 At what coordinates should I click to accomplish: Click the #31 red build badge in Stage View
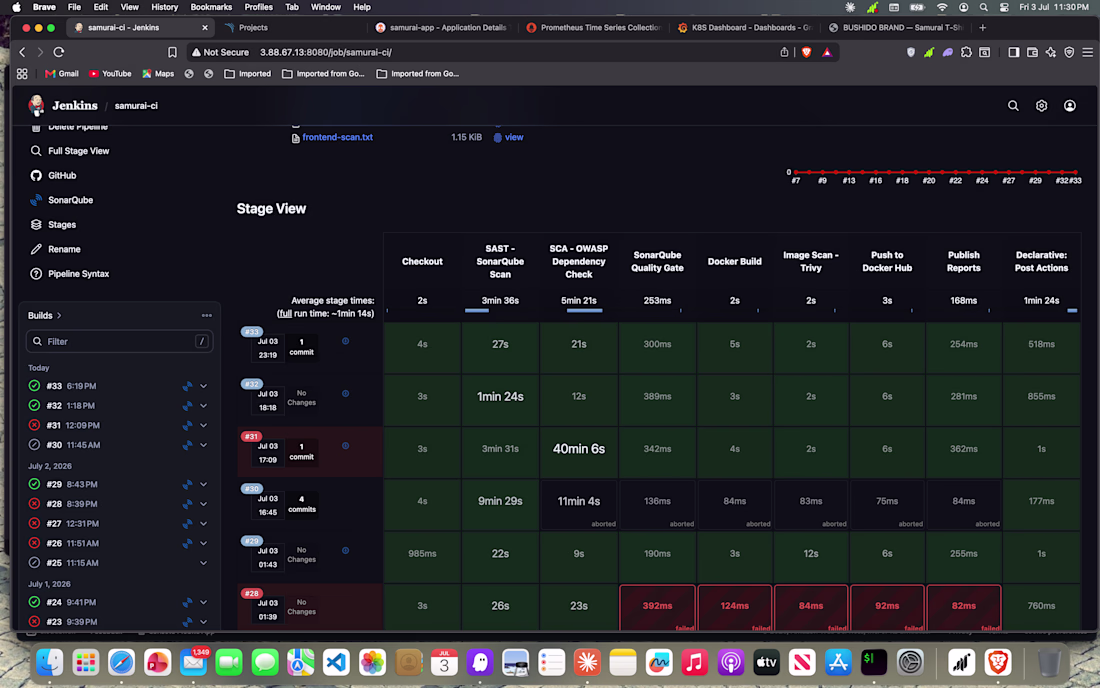(251, 436)
